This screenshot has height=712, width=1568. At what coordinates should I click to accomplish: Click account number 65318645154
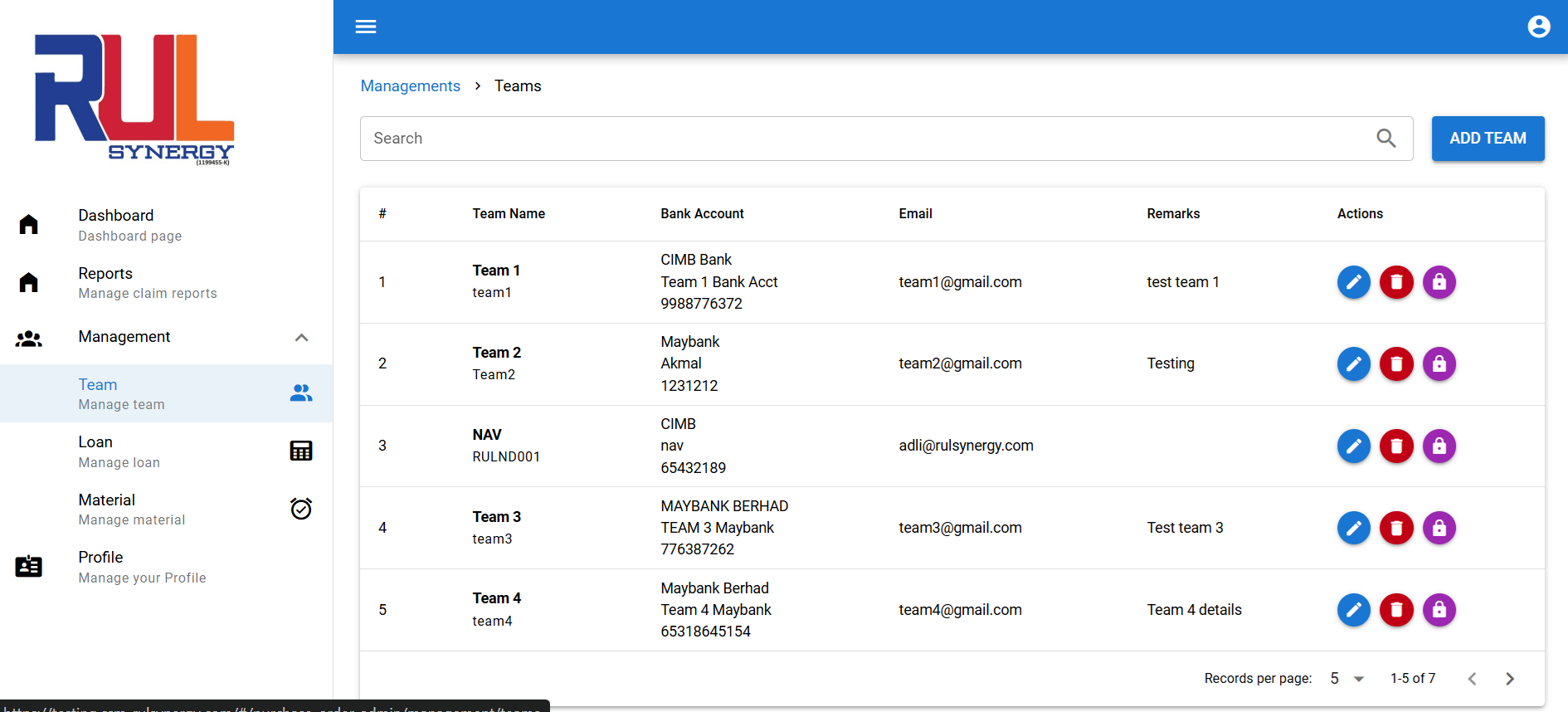pyautogui.click(x=705, y=632)
